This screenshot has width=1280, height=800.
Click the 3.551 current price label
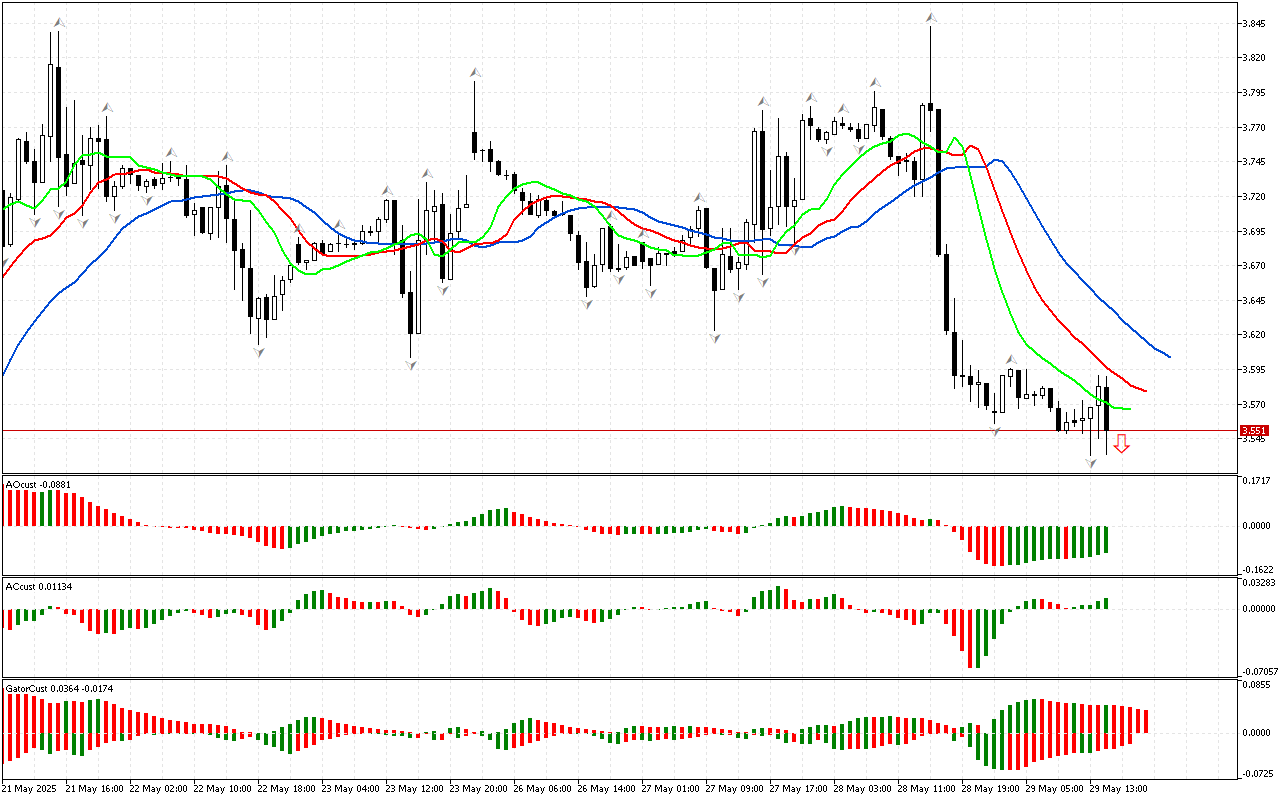click(x=1254, y=431)
